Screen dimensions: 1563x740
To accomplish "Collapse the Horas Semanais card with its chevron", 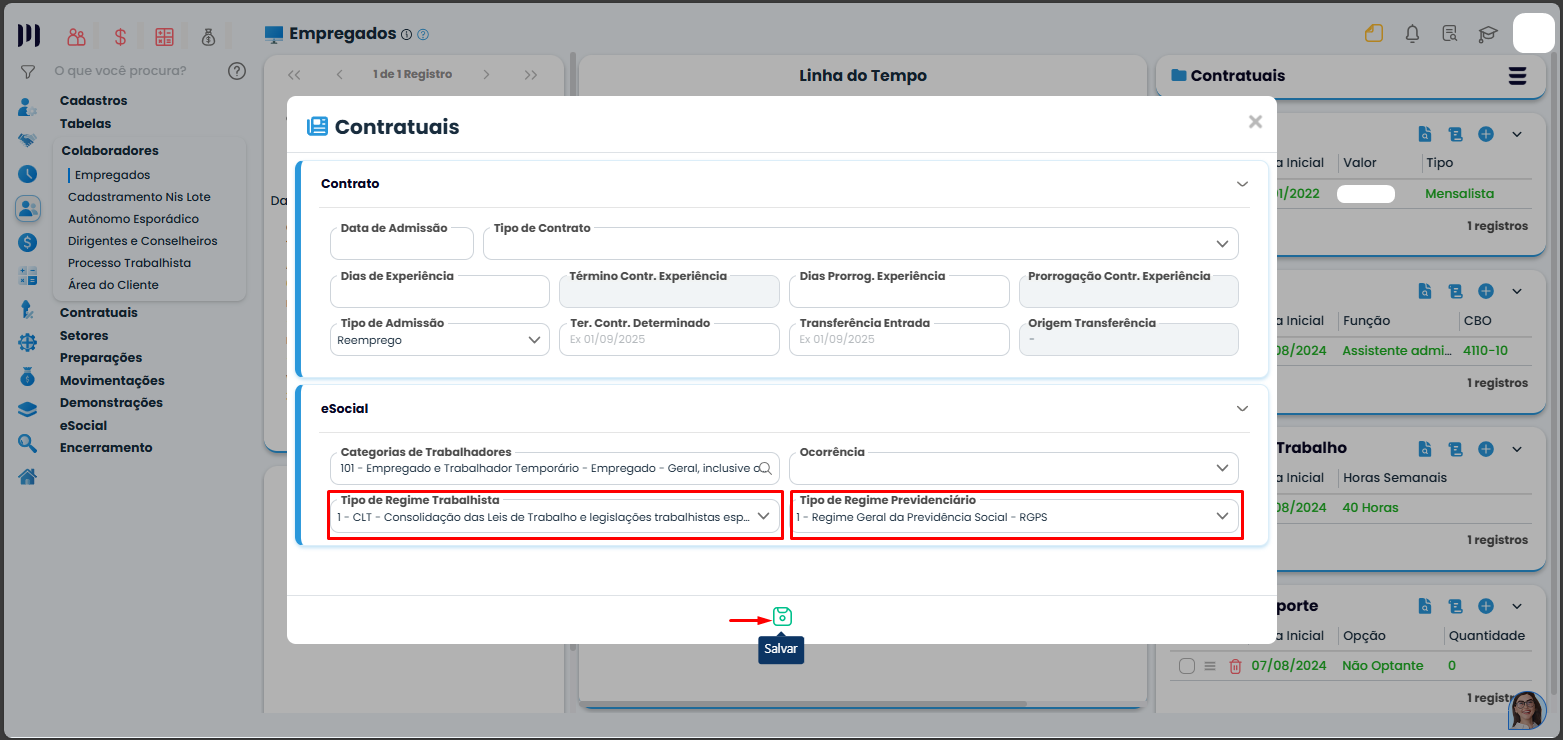I will 1516,448.
